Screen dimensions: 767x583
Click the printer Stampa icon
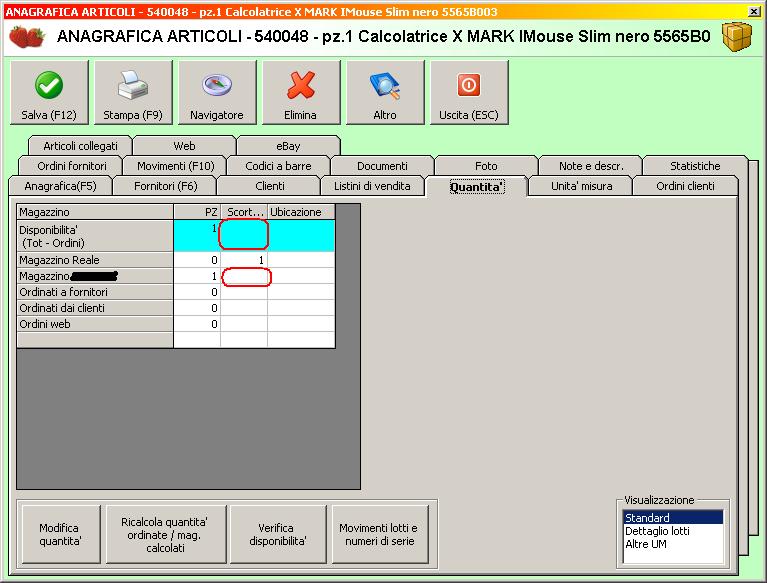pyautogui.click(x=133, y=85)
